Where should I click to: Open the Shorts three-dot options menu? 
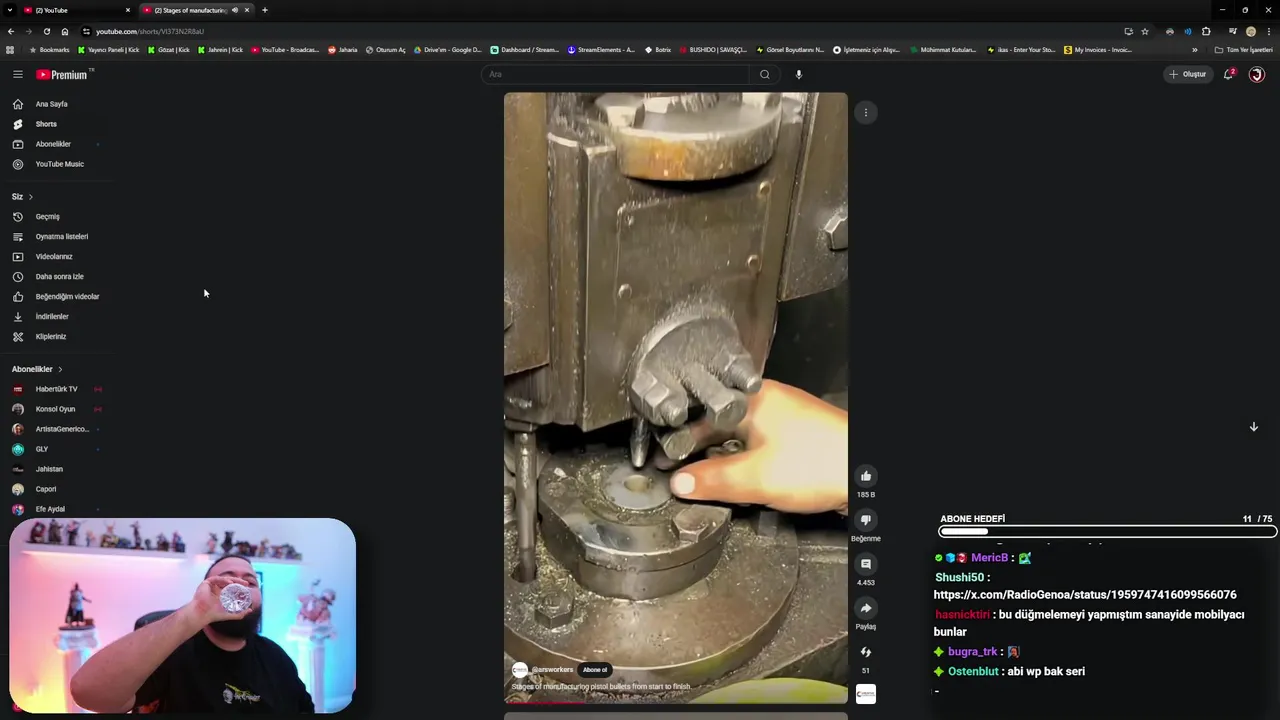click(866, 113)
